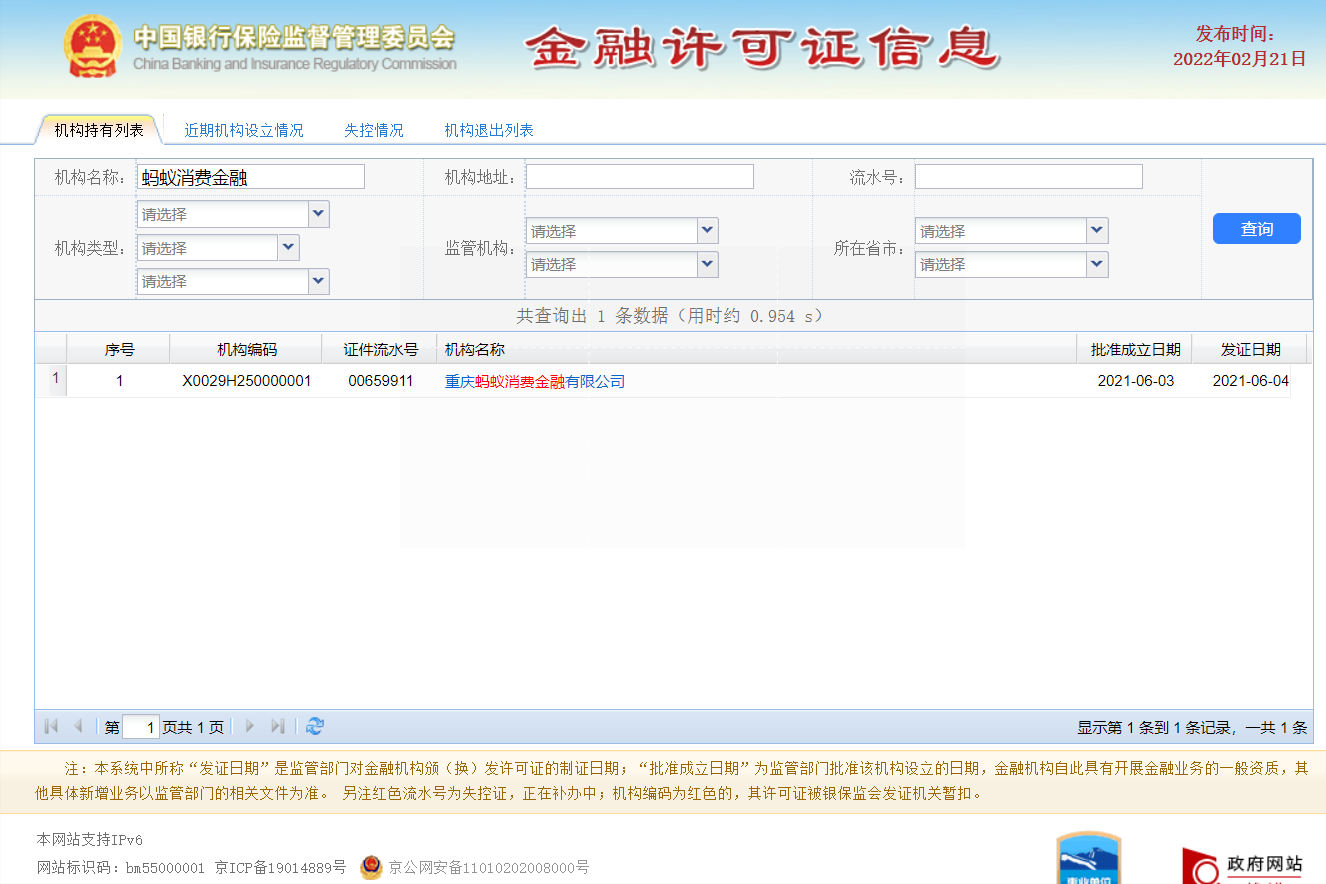Sort by 序号 column header
Viewport: 1326px width, 884px height.
coord(119,349)
